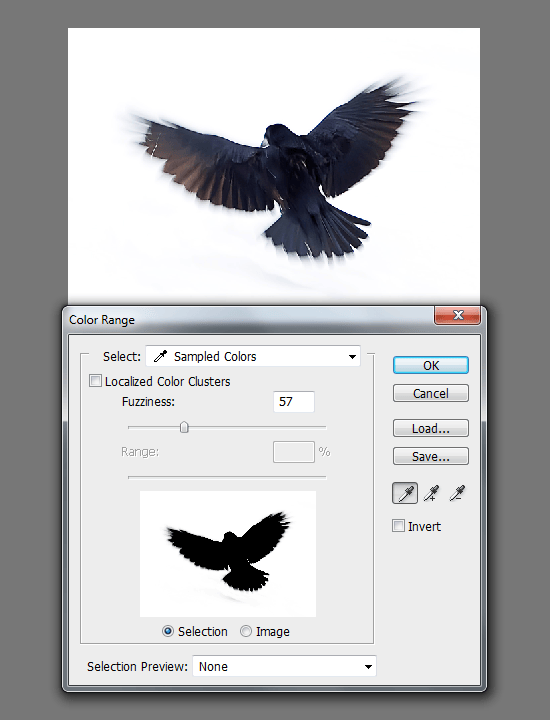This screenshot has width=550, height=720.
Task: Choose the Image radio button
Action: (246, 631)
